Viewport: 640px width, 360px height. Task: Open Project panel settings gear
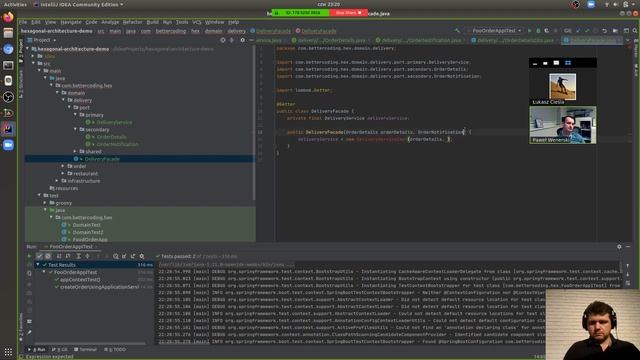pos(242,40)
